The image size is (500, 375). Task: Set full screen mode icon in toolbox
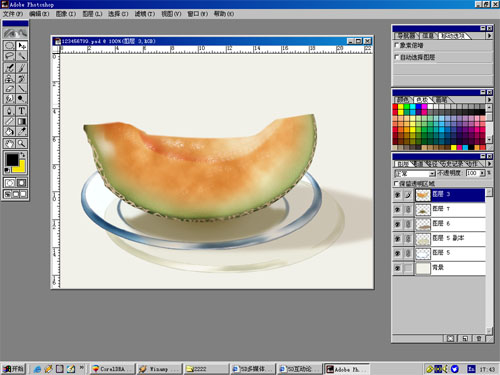point(23,194)
